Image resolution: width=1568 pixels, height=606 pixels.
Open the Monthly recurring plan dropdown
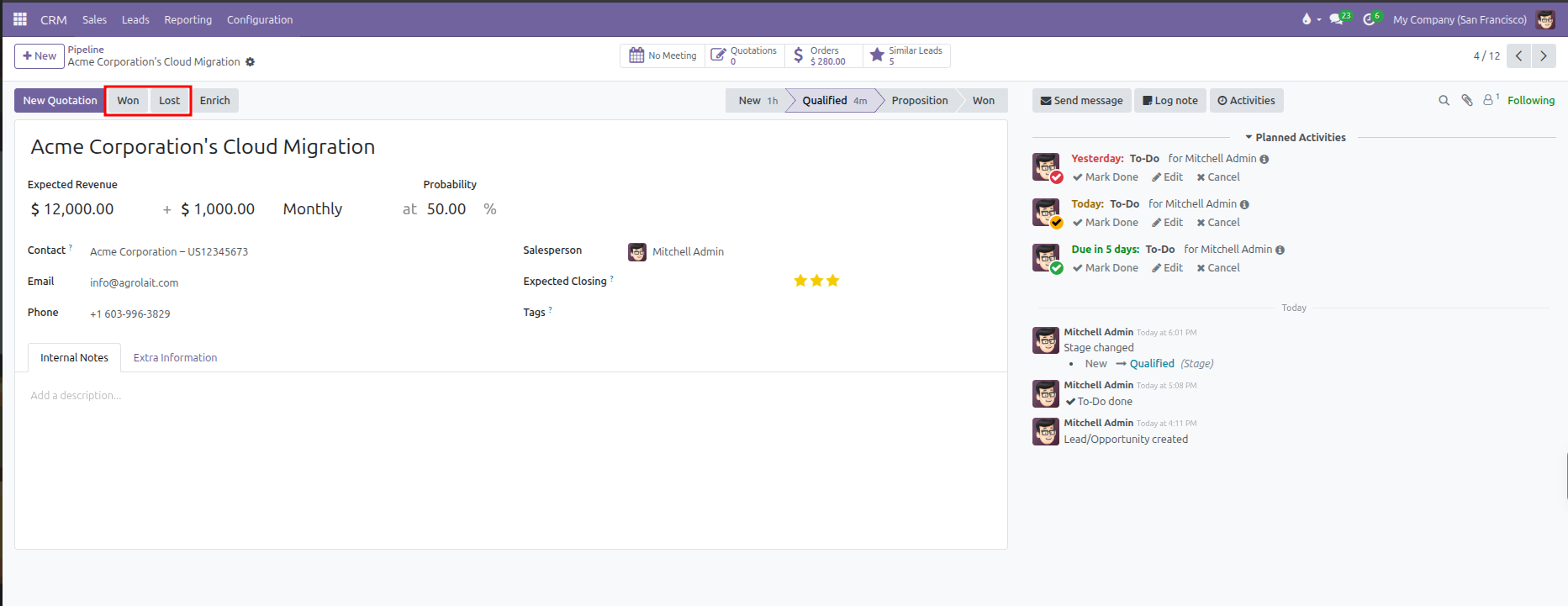312,209
